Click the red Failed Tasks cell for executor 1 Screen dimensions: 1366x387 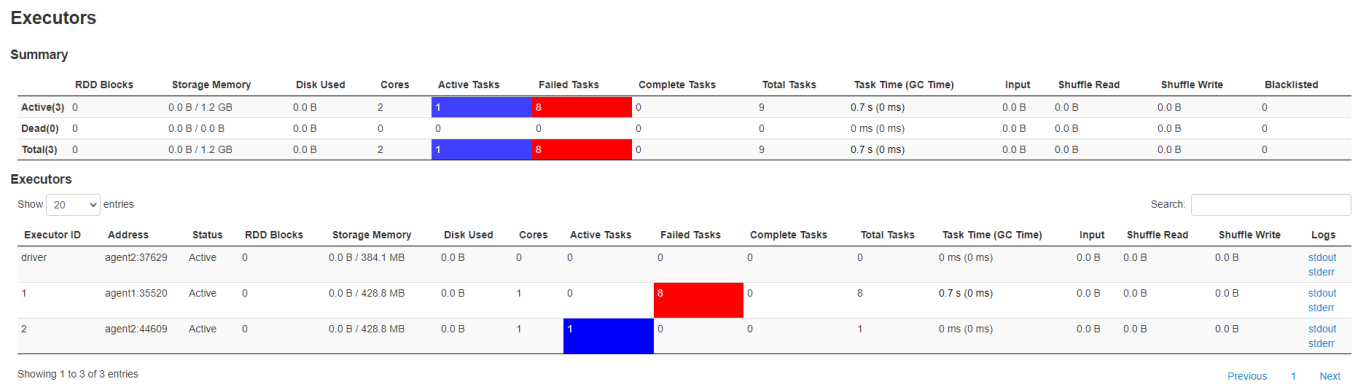tap(698, 300)
